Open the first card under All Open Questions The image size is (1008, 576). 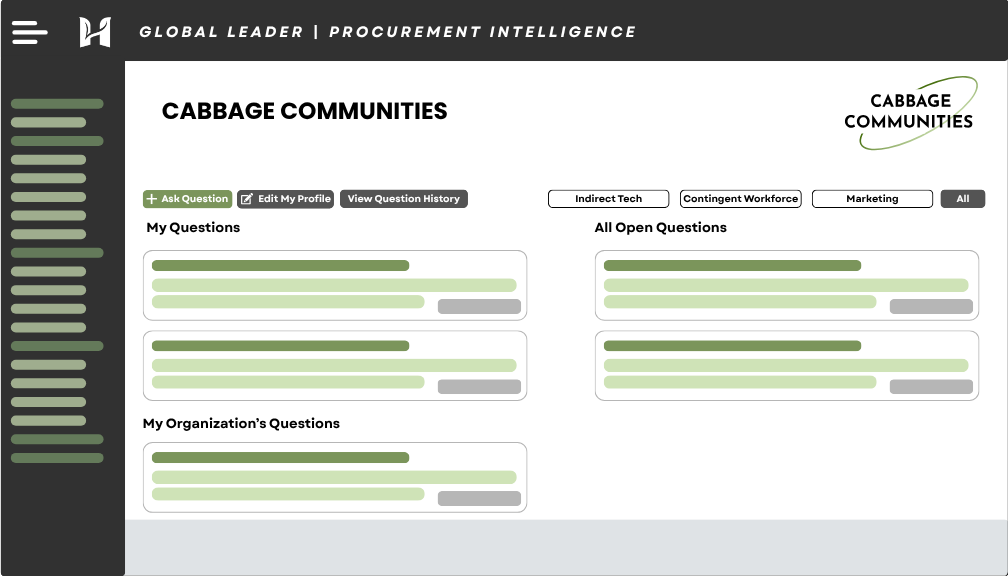tap(786, 285)
